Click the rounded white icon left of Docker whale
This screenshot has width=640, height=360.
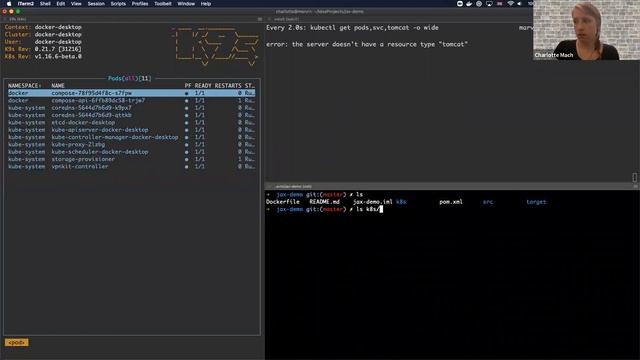460,4
